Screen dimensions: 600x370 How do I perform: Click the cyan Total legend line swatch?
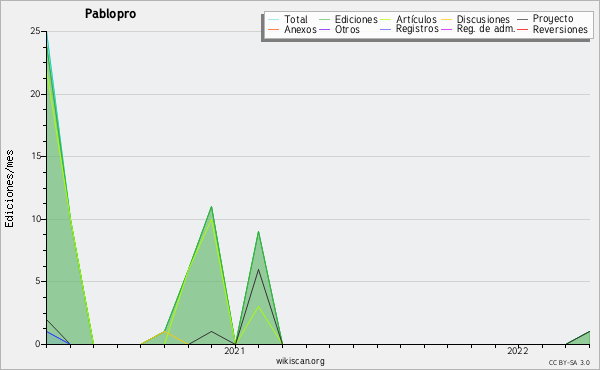tap(273, 20)
